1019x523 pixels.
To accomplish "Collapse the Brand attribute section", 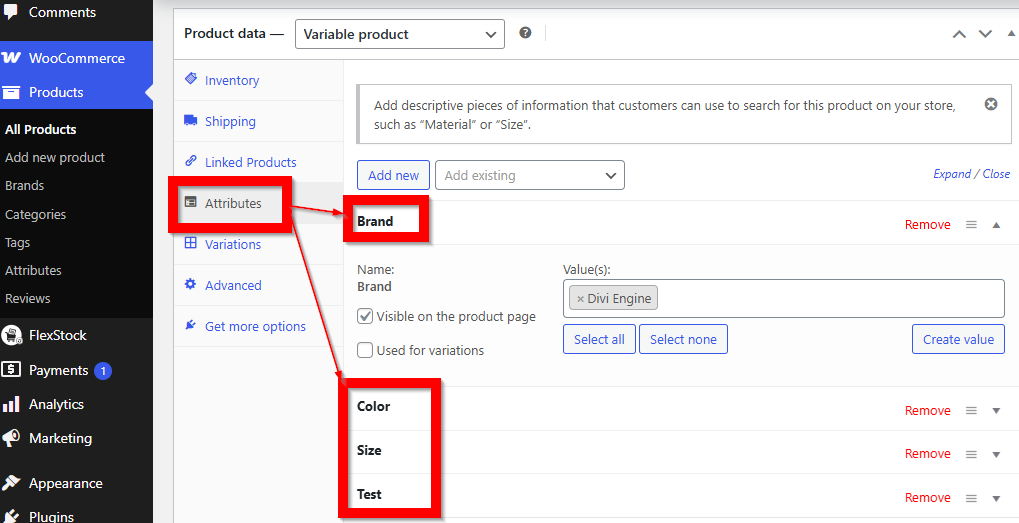I will (996, 224).
